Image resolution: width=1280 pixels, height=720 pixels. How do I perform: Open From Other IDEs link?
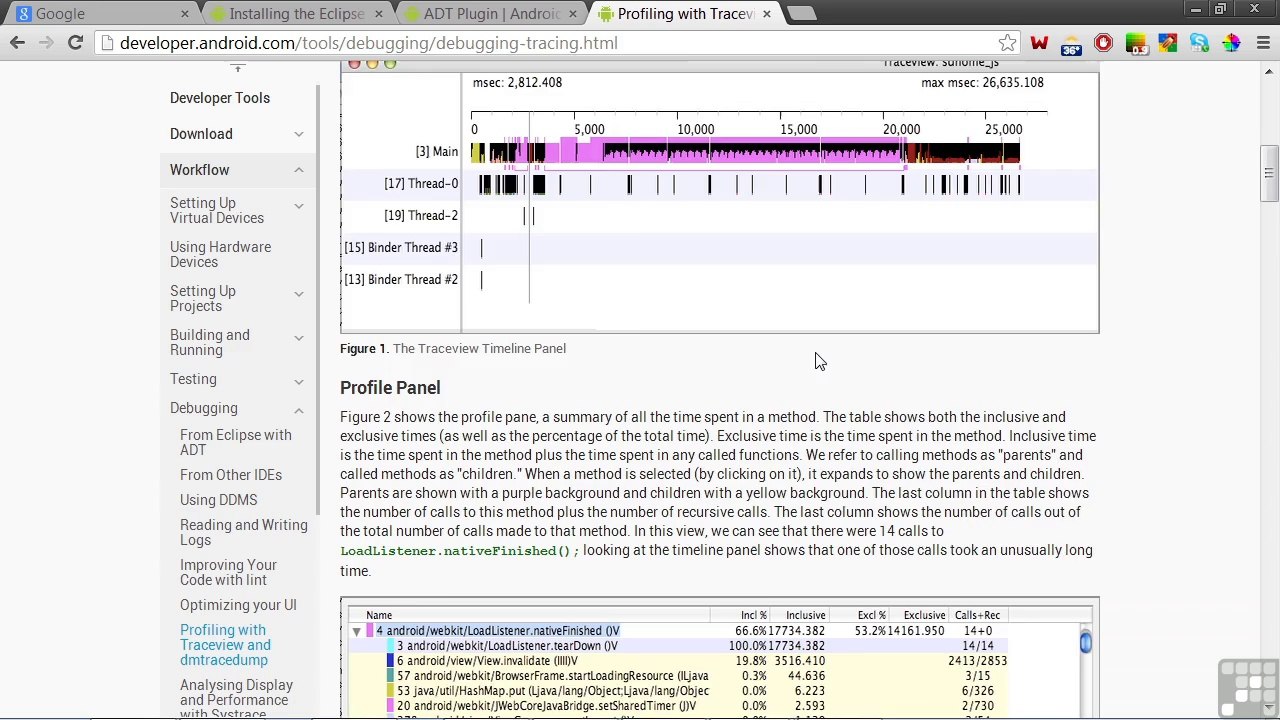pyautogui.click(x=231, y=475)
